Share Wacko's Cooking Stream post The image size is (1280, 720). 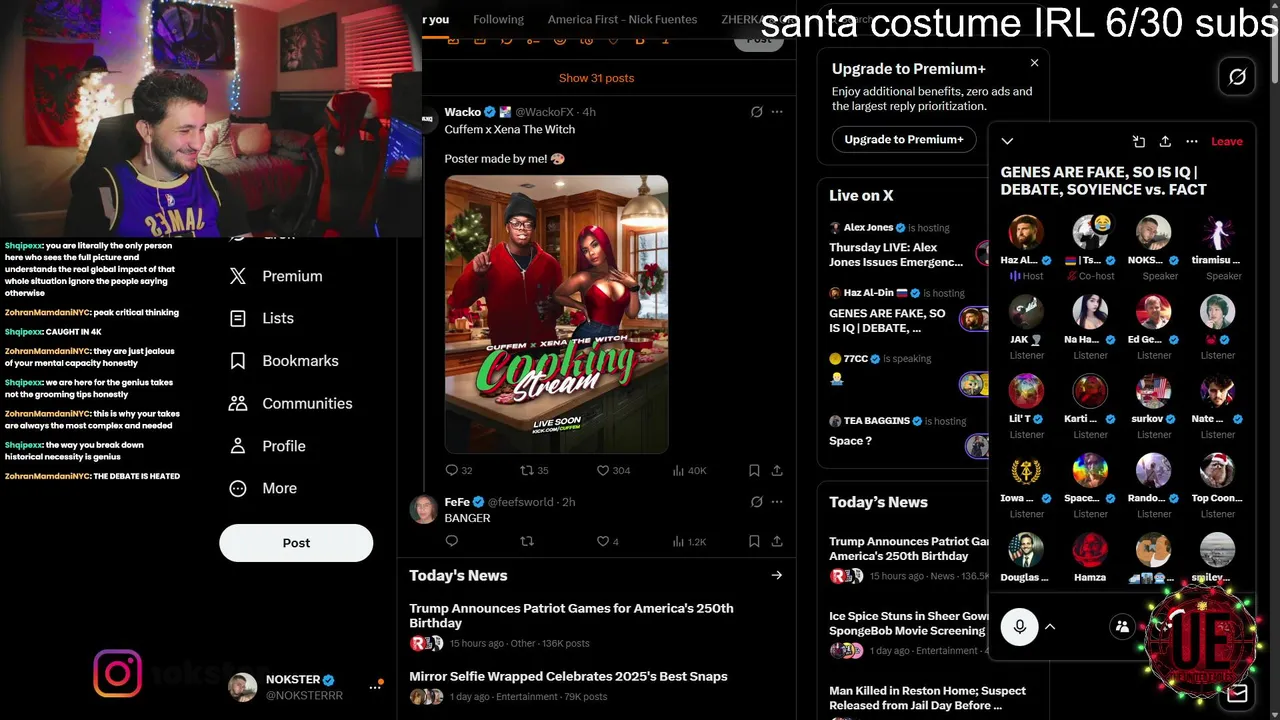click(x=777, y=470)
